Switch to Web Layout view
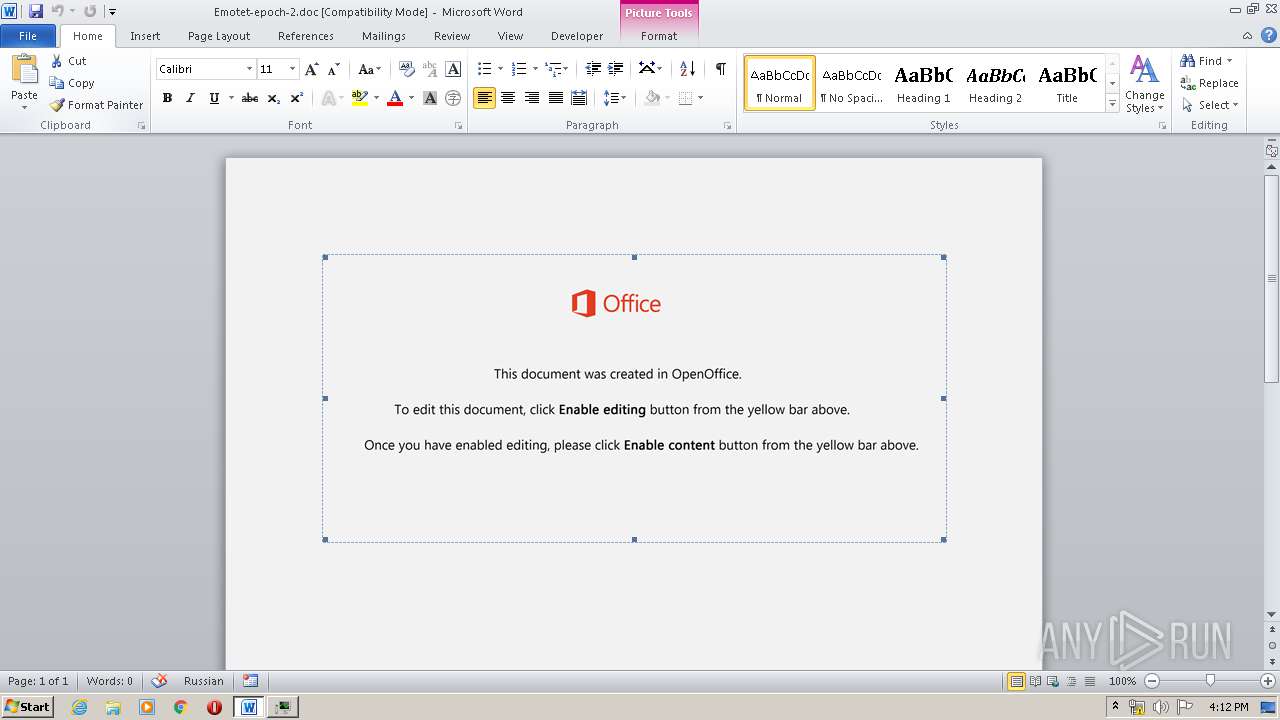 click(x=1053, y=681)
